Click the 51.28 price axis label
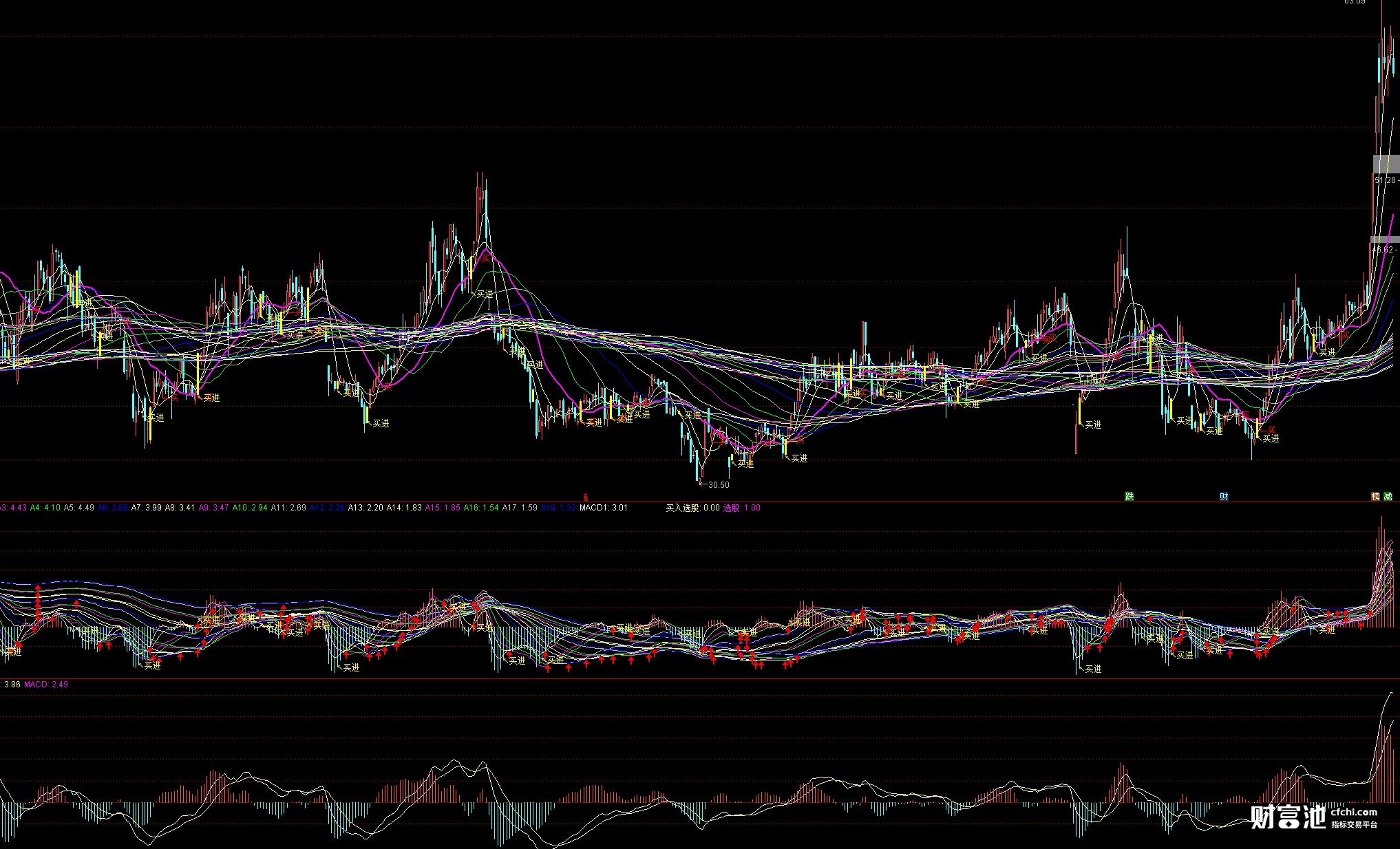1400x849 pixels. (1384, 180)
